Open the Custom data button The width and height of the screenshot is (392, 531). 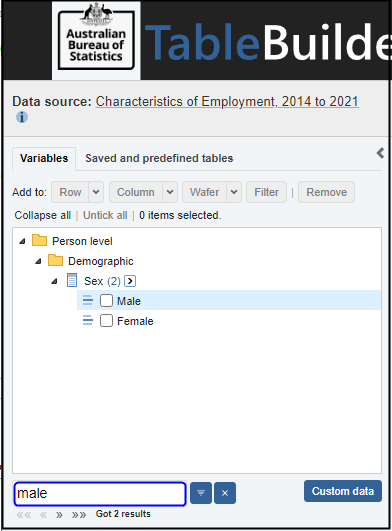pyautogui.click(x=343, y=491)
